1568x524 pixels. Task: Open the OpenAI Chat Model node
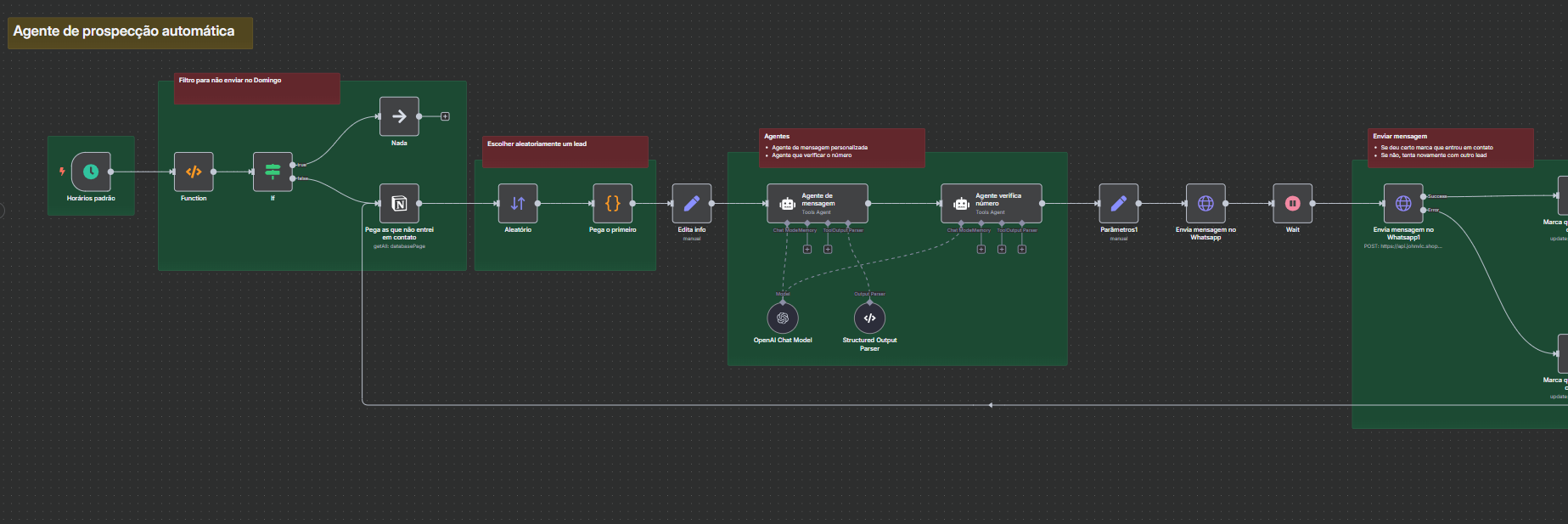point(783,318)
